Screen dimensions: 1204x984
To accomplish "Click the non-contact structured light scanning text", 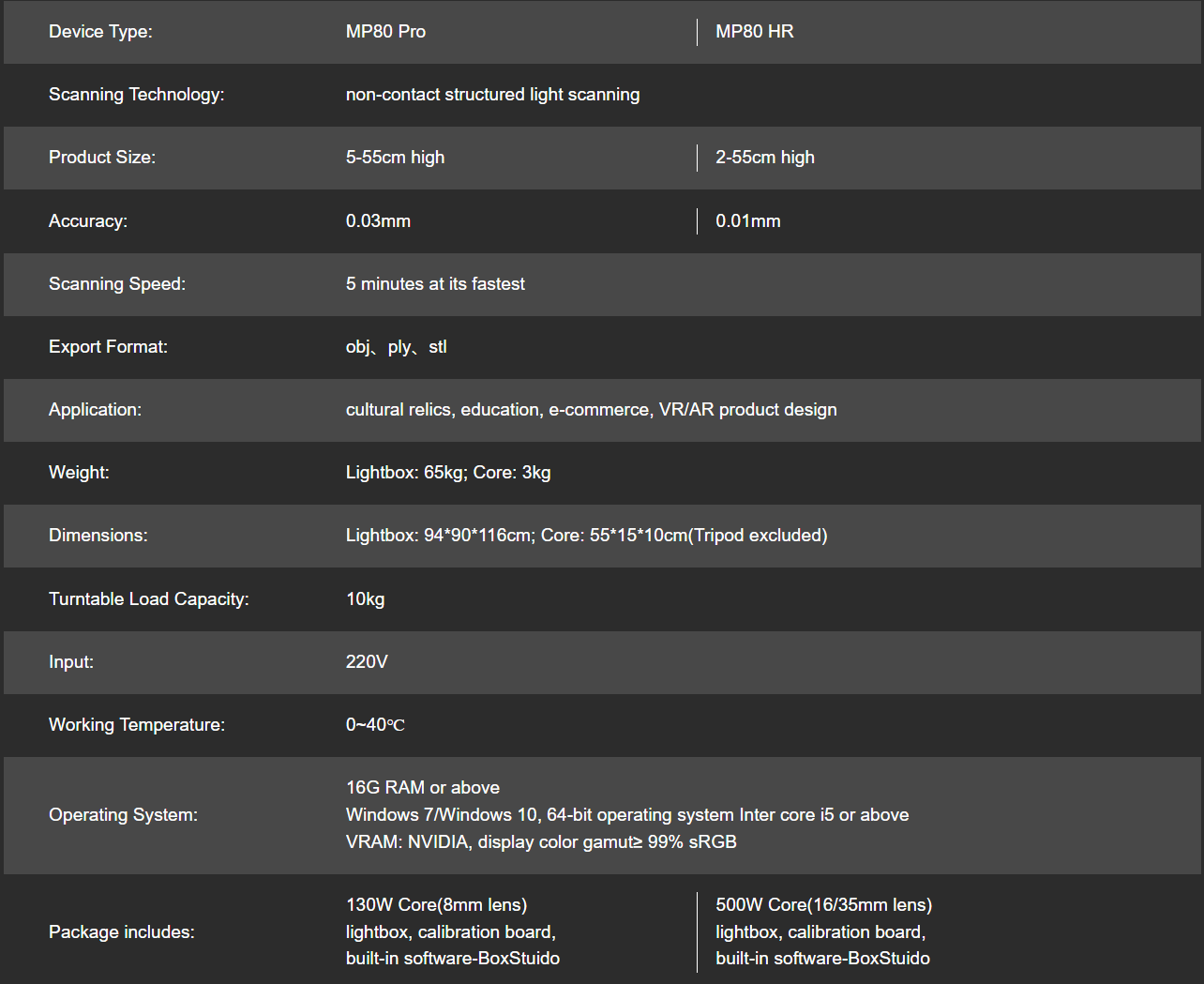I will click(492, 95).
